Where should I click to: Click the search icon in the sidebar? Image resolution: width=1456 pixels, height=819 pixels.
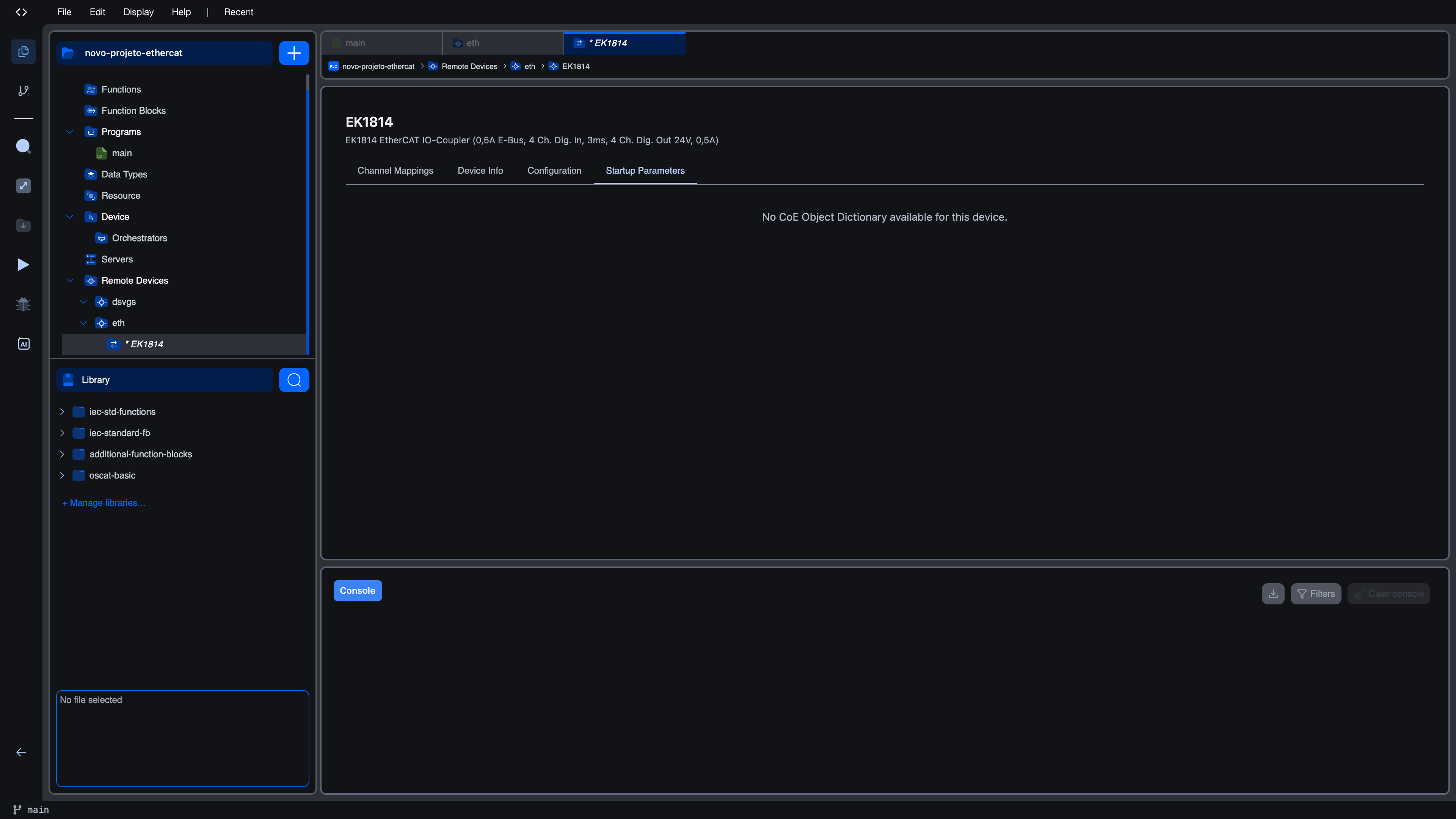23,146
